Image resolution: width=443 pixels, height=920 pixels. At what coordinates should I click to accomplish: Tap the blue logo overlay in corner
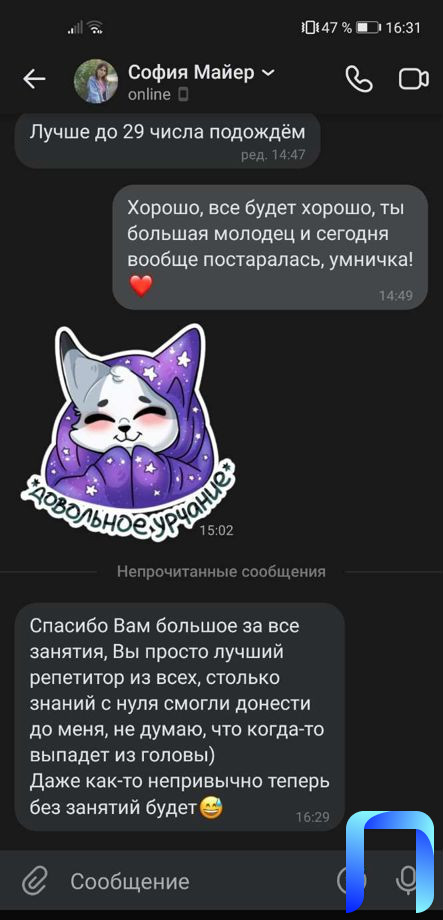(x=390, y=862)
